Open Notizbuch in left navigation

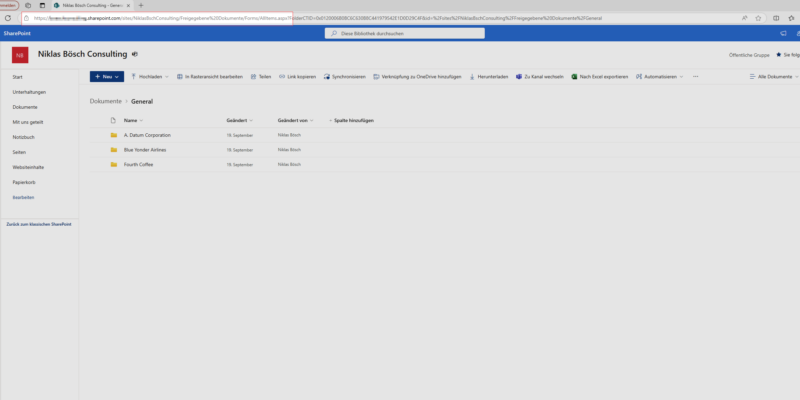pyautogui.click(x=23, y=137)
